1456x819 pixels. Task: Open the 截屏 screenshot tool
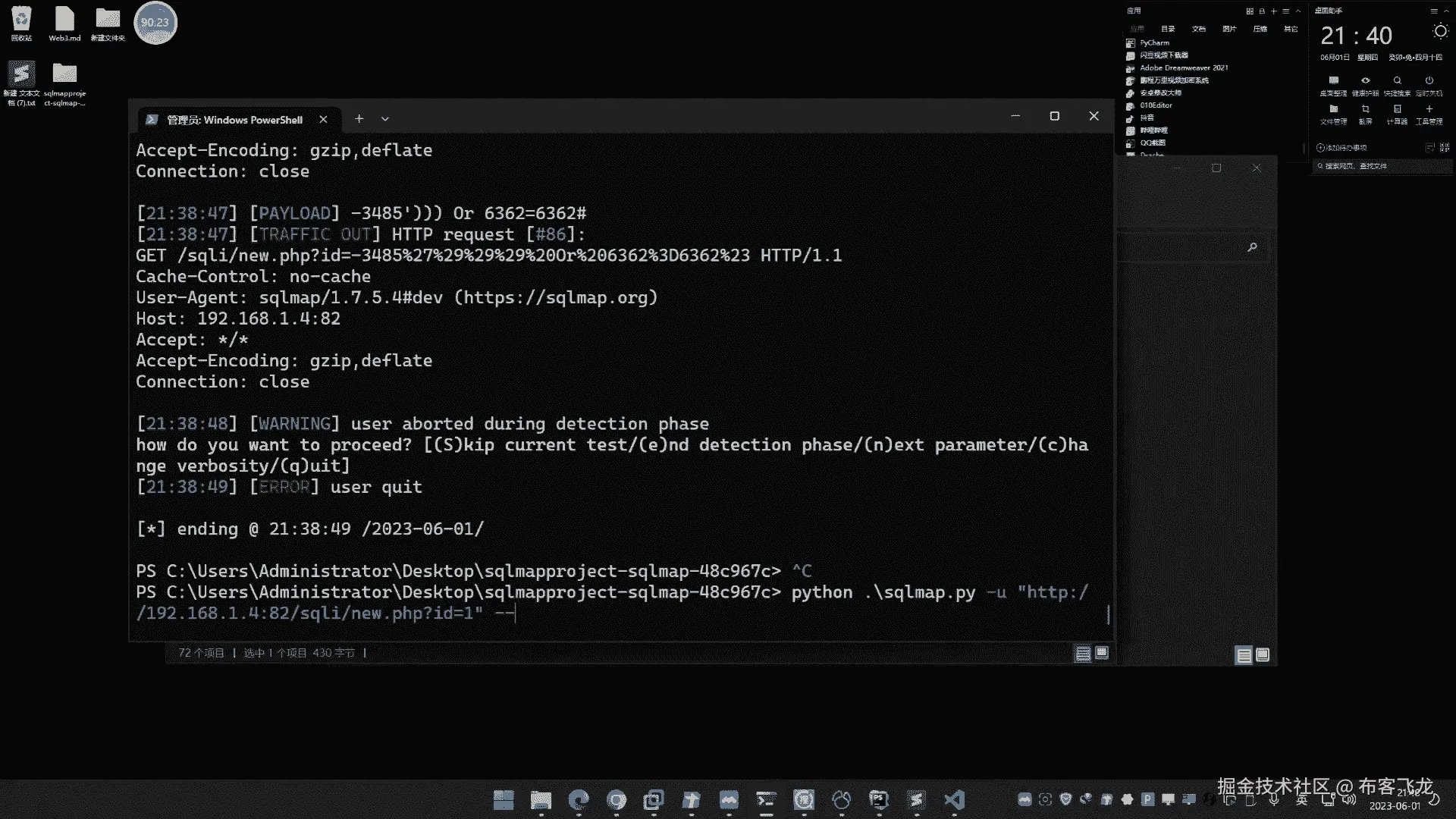coord(1365,111)
